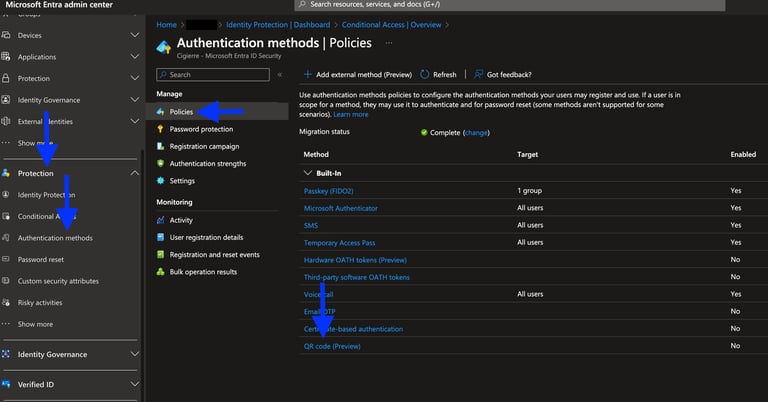Click the Target column header
Screen dimensions: 768x402
(528, 154)
